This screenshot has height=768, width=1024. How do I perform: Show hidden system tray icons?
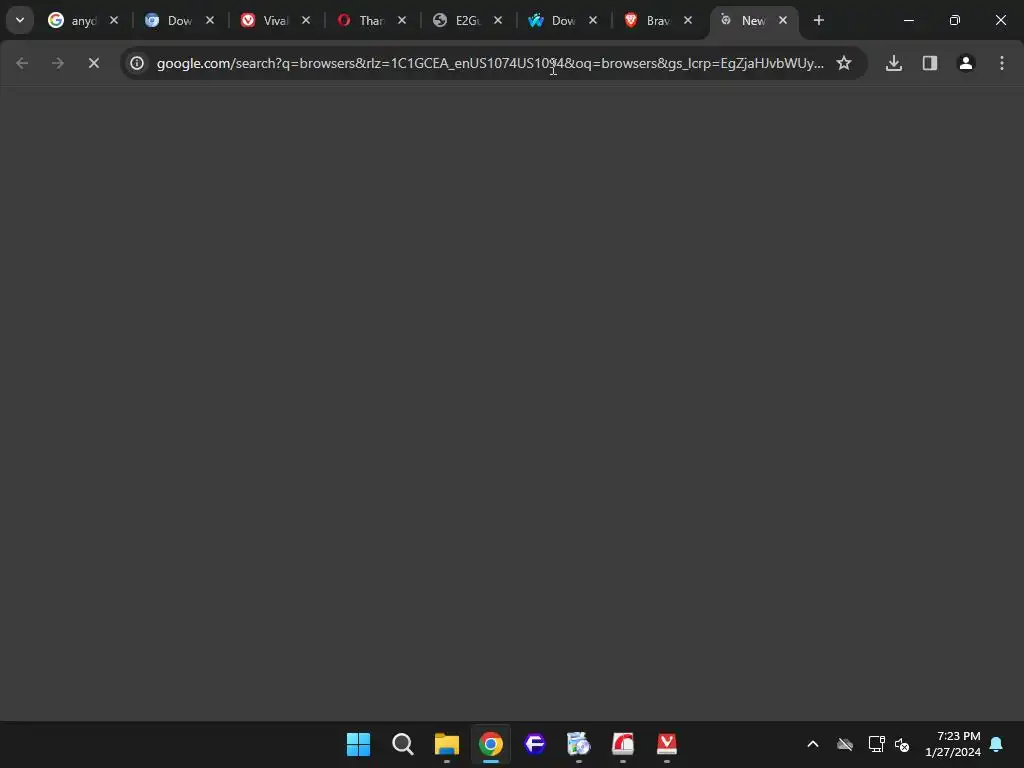813,744
